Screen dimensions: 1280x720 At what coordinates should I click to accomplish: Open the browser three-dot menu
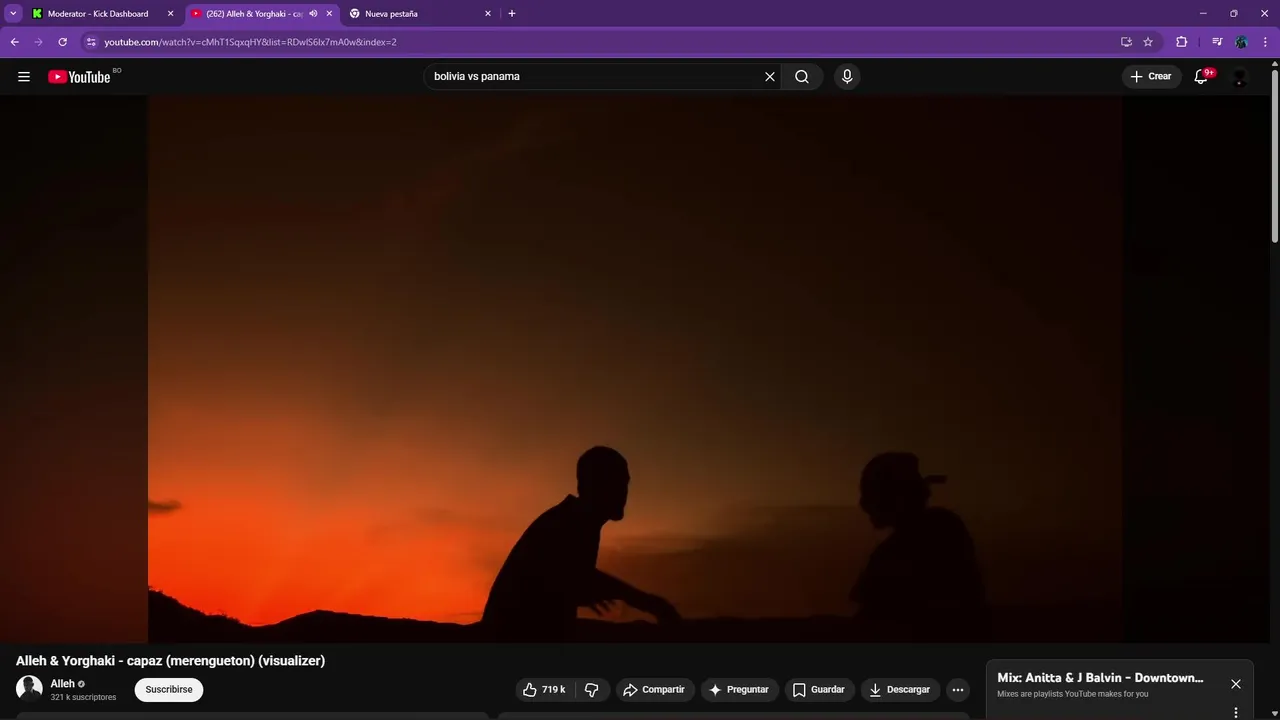pyautogui.click(x=1266, y=42)
